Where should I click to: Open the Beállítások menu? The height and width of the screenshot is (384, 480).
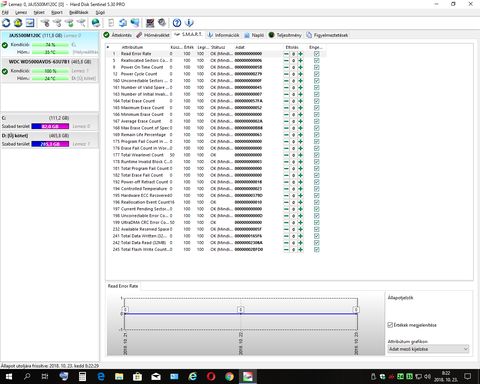79,12
